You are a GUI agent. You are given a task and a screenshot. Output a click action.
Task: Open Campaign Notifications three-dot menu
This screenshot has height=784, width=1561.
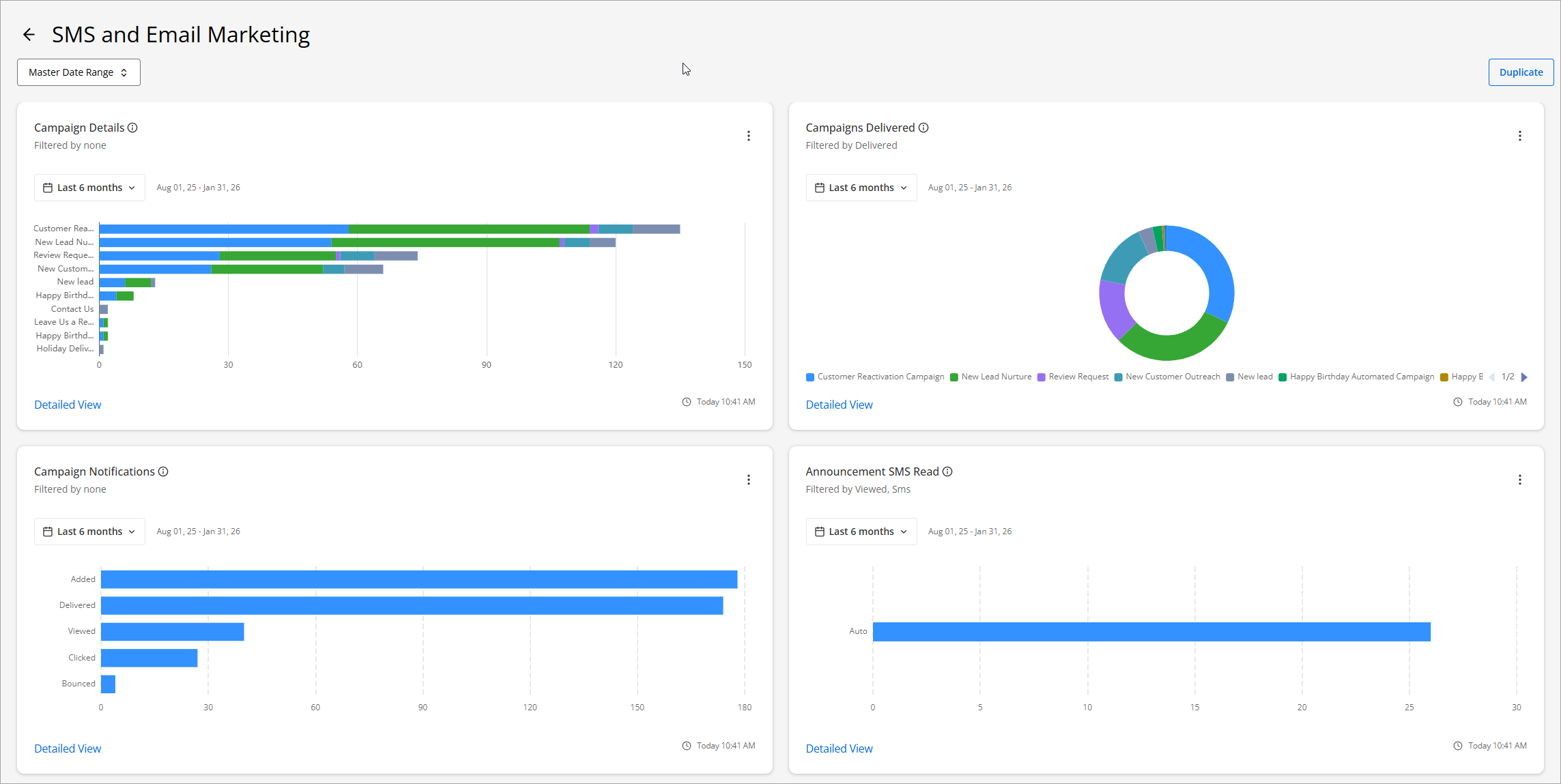[748, 480]
